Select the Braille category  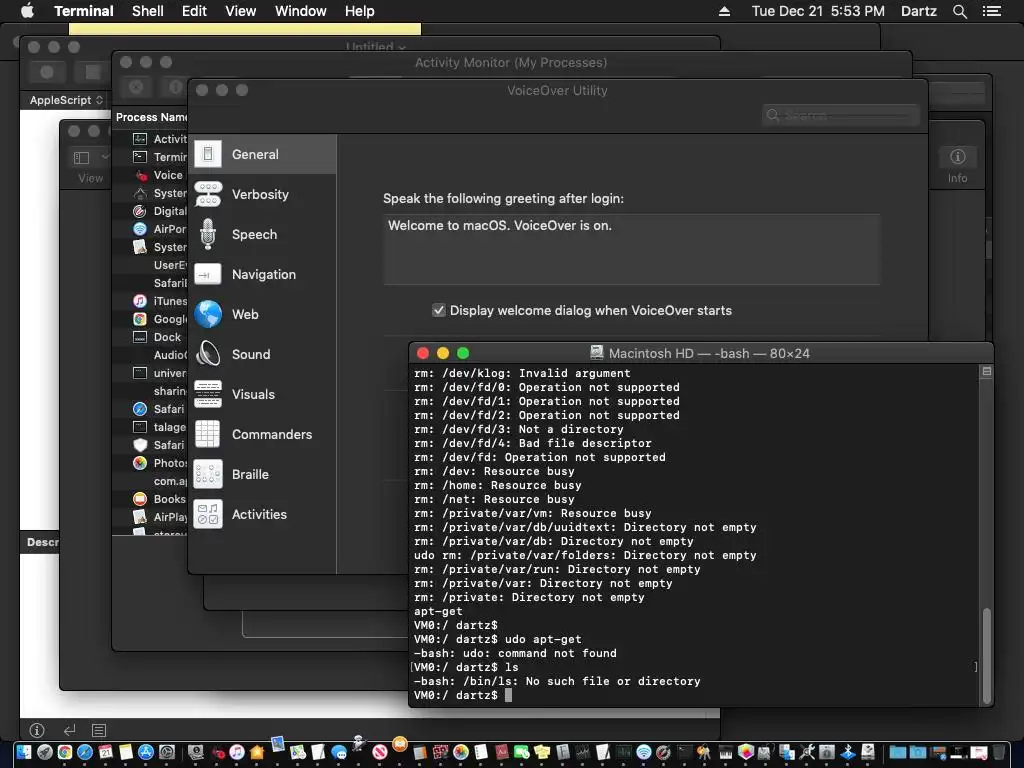[x=263, y=474]
